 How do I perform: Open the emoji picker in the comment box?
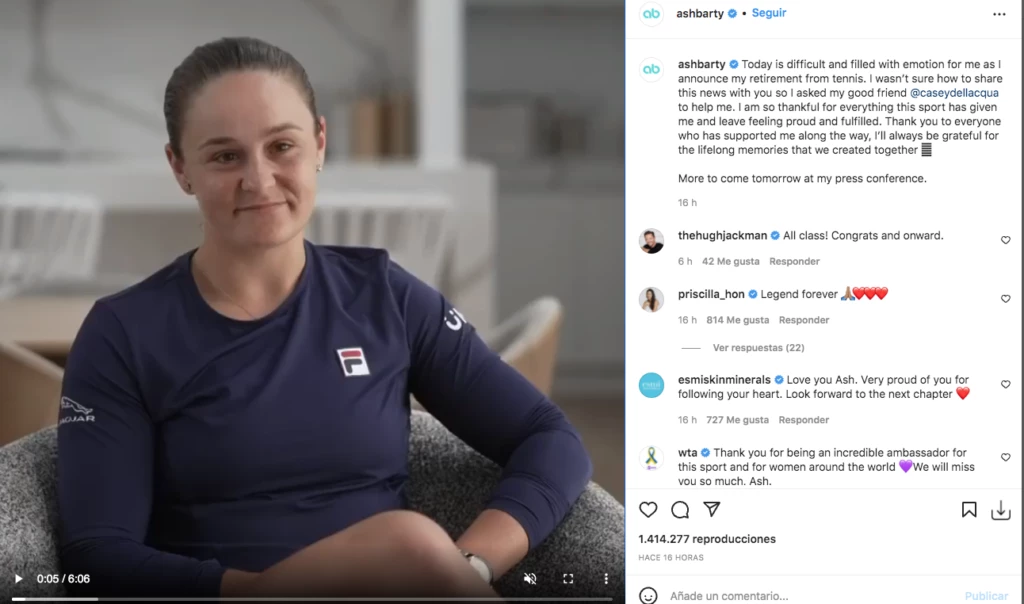click(648, 596)
